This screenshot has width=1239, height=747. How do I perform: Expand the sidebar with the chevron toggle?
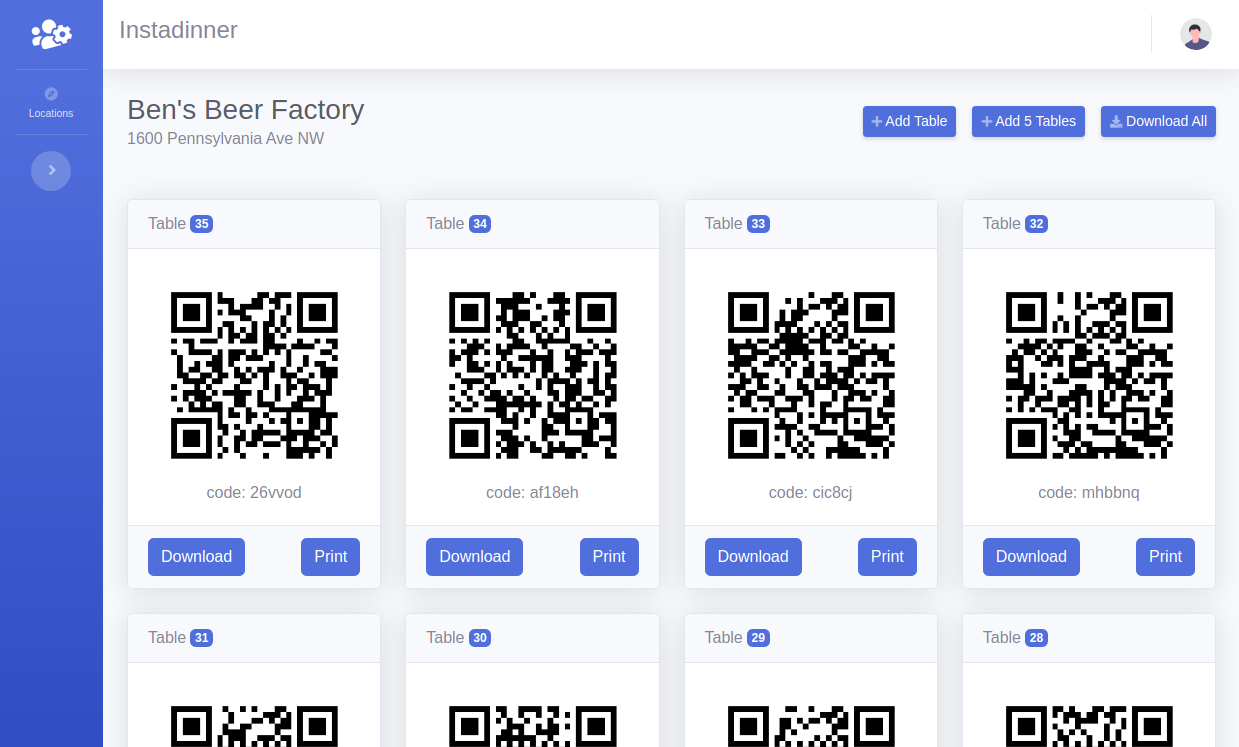tap(51, 170)
